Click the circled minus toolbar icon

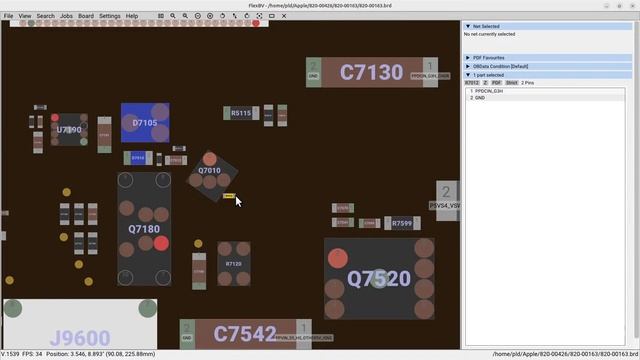point(198,16)
